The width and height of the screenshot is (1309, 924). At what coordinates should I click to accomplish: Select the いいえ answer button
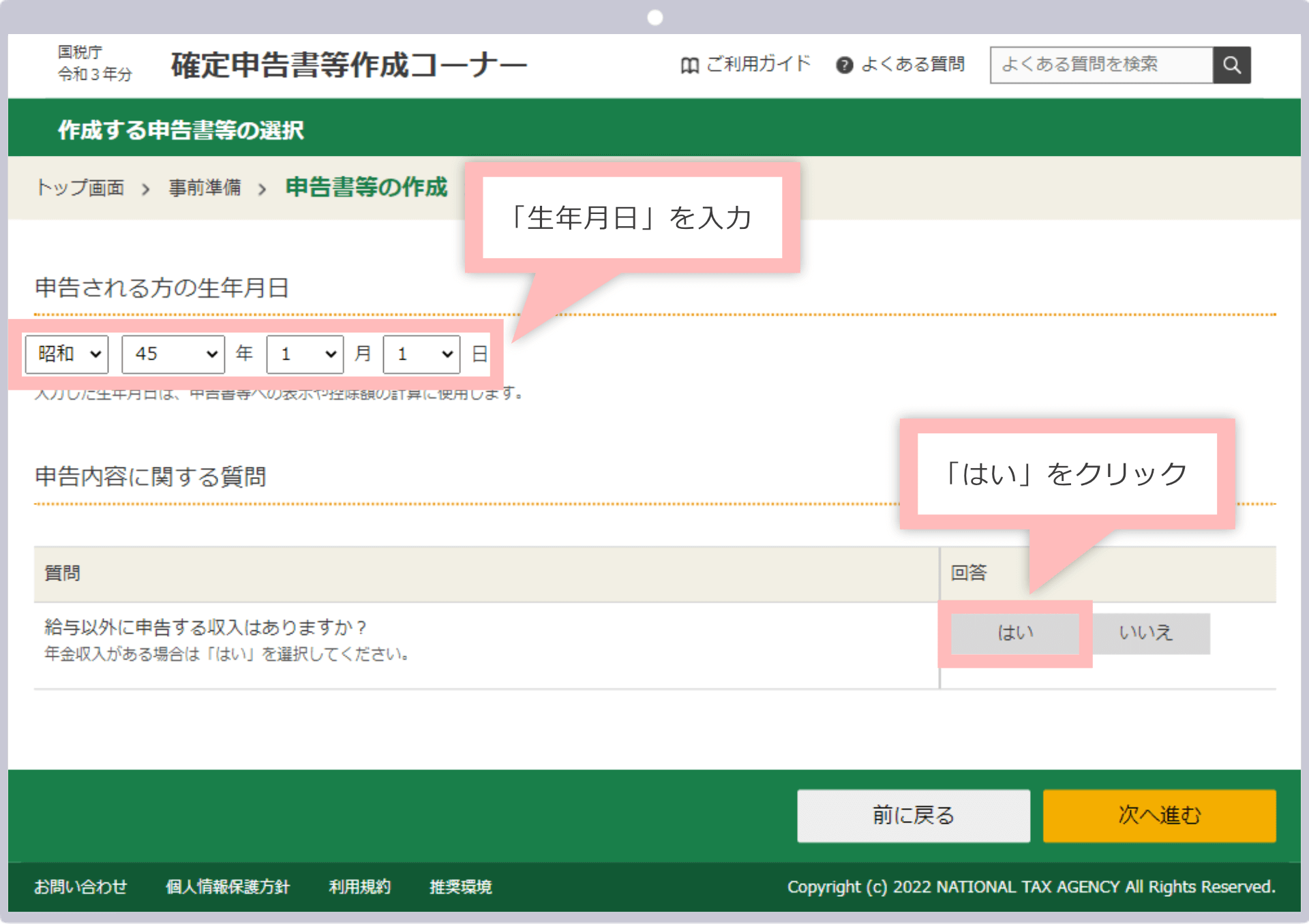[1151, 633]
